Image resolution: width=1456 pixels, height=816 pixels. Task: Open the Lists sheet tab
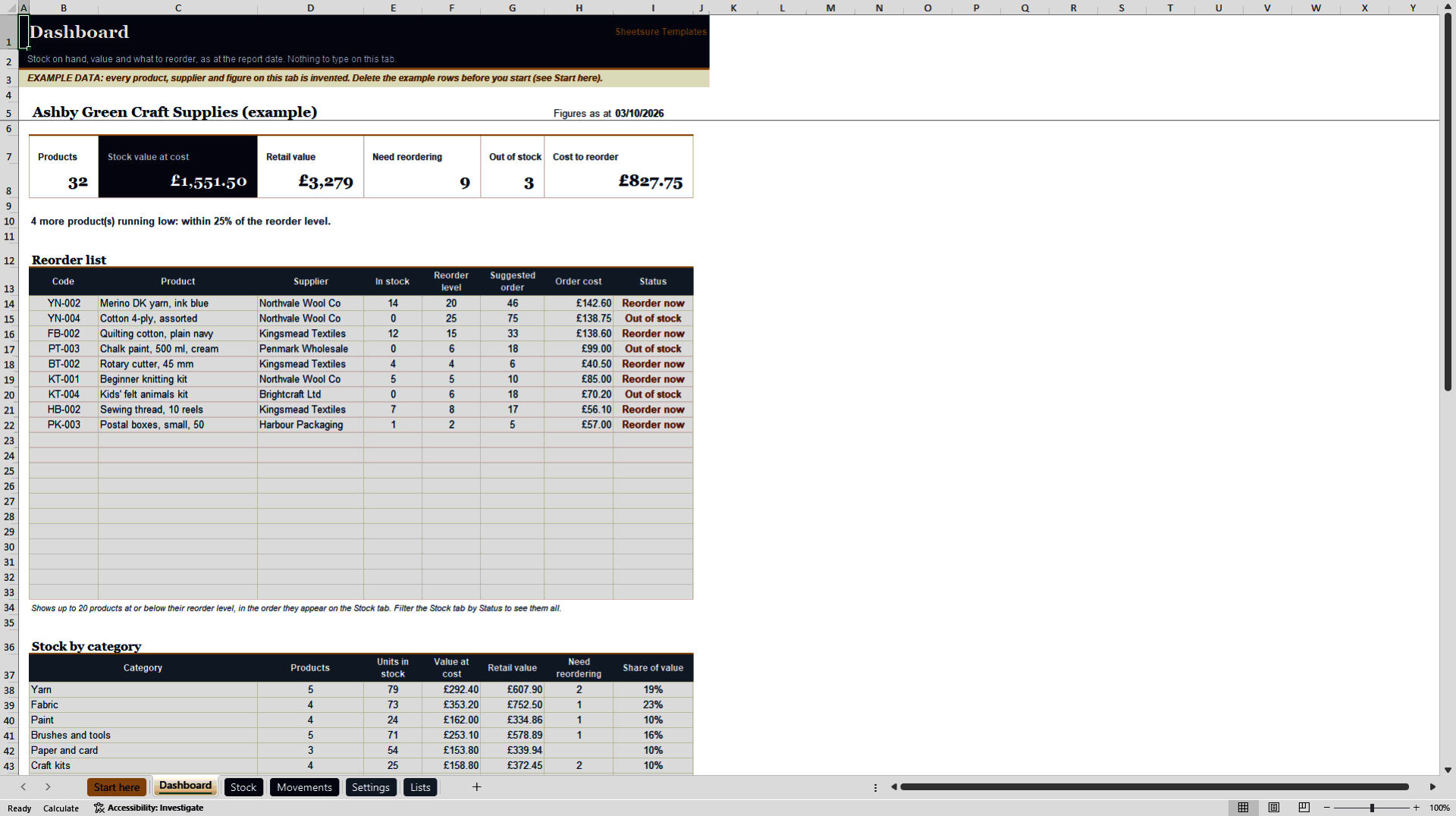point(420,787)
